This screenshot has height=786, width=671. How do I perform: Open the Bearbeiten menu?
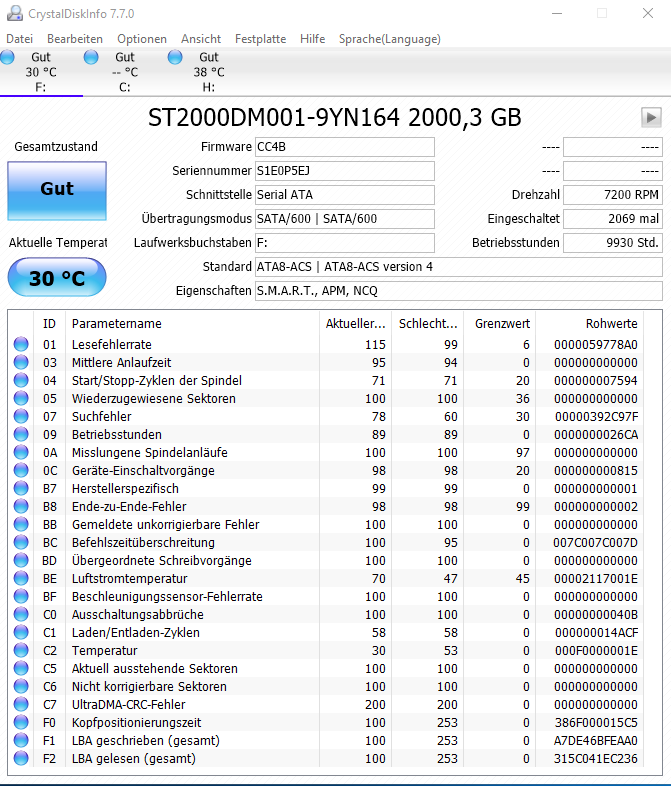[x=75, y=39]
